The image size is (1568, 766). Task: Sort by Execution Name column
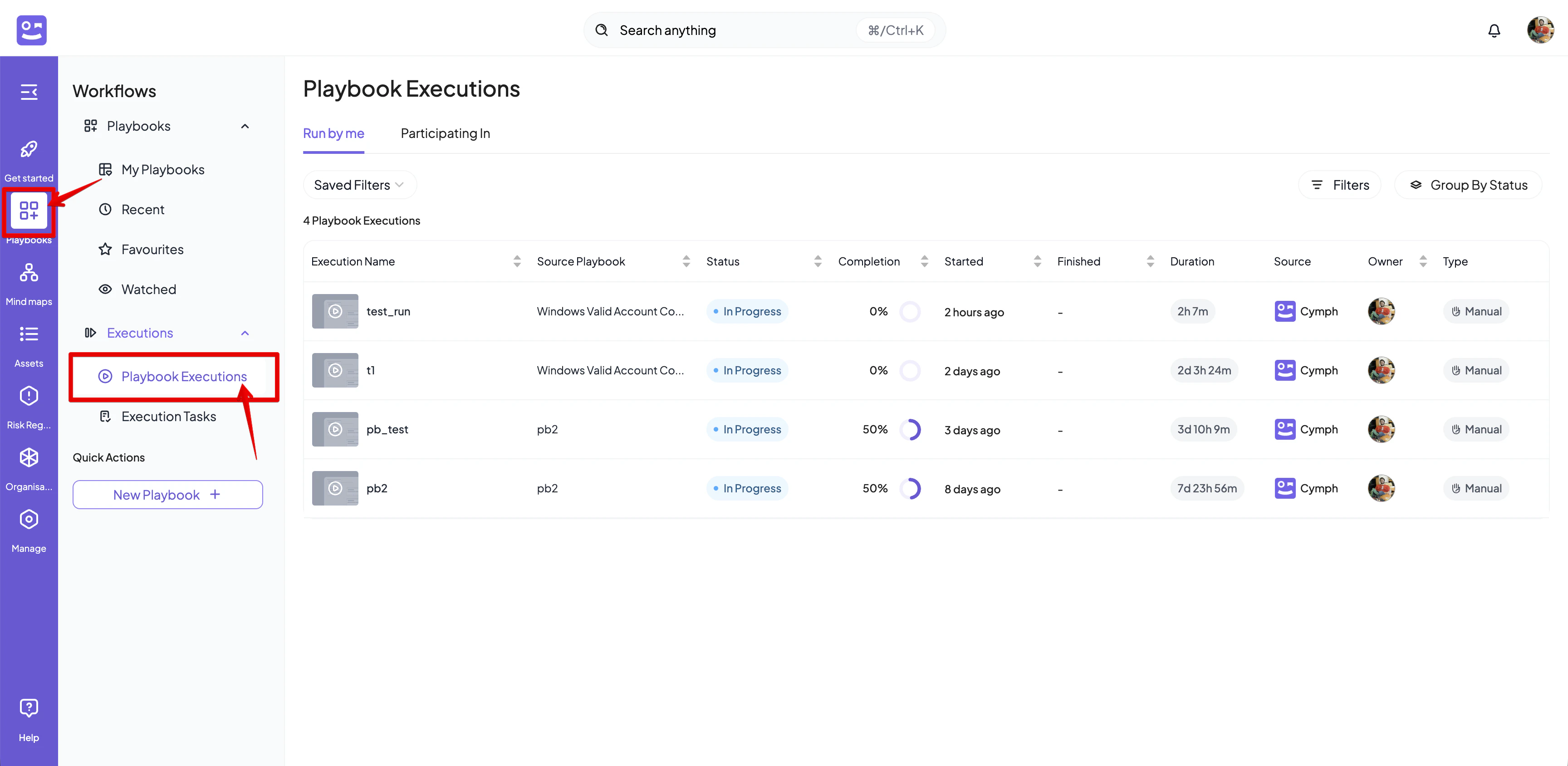click(517, 261)
